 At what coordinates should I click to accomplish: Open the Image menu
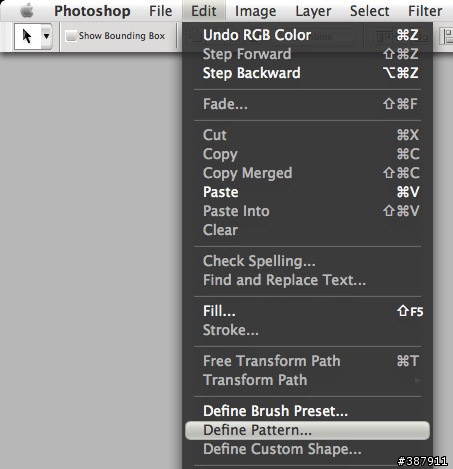coord(255,11)
